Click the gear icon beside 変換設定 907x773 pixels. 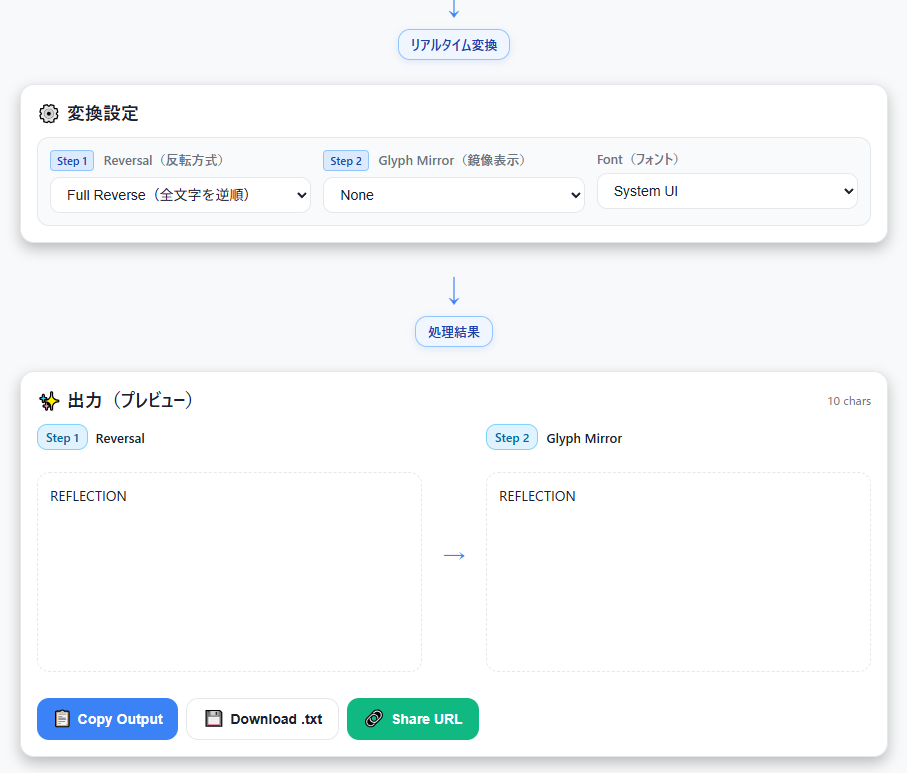(48, 114)
